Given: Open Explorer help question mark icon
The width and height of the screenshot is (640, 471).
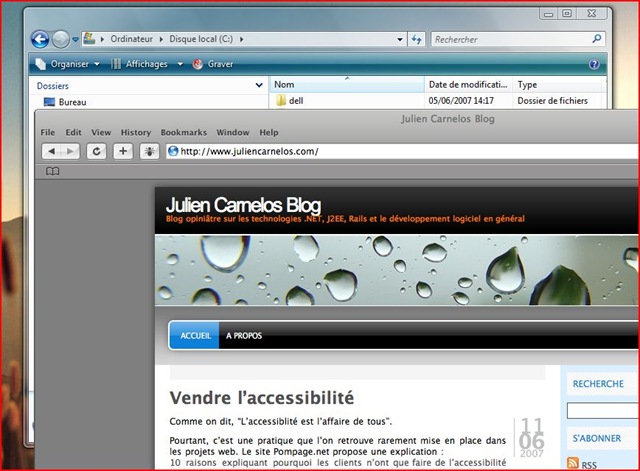Looking at the screenshot, I should [594, 64].
